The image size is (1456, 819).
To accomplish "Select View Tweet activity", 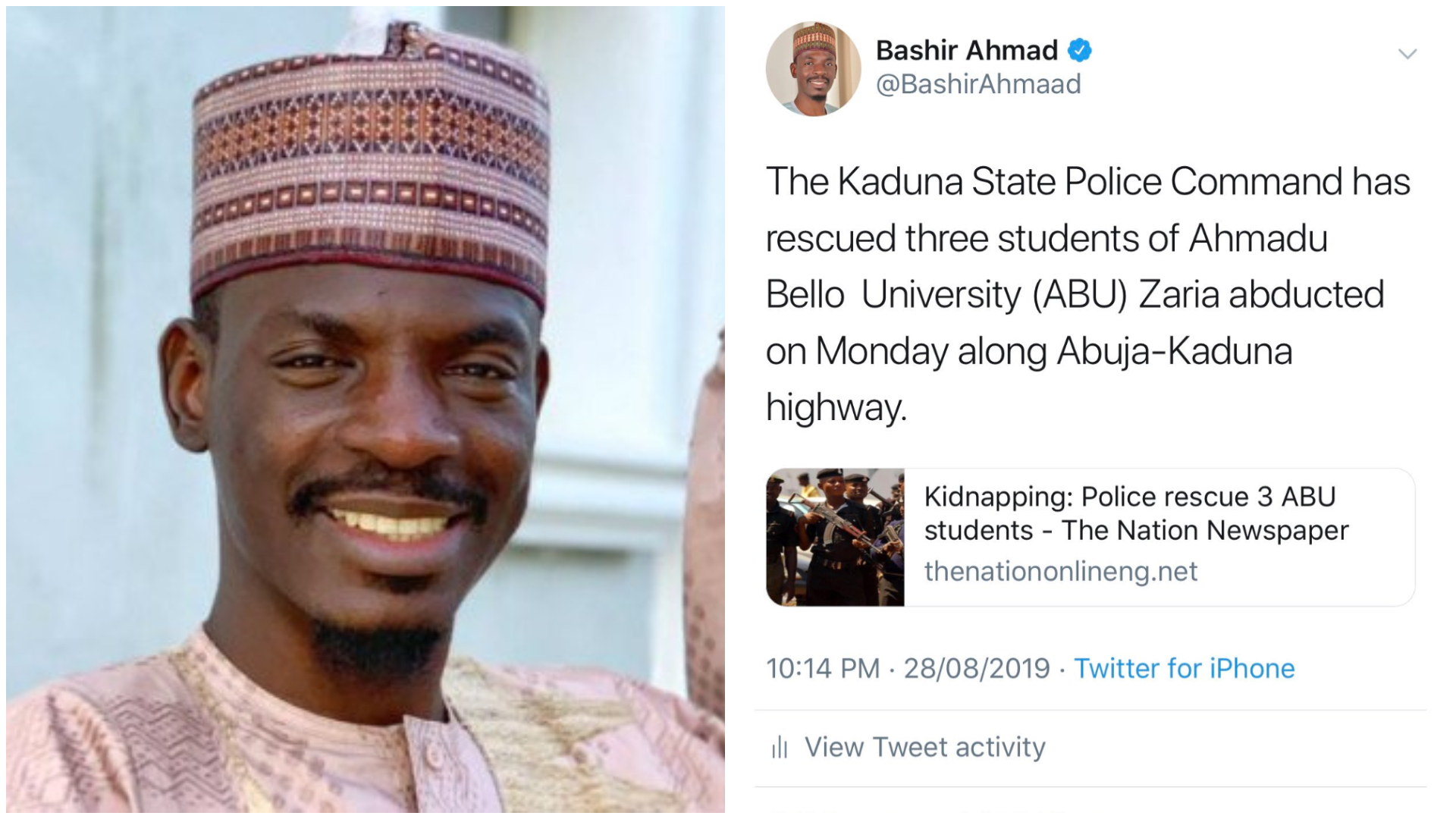I will click(x=924, y=748).
